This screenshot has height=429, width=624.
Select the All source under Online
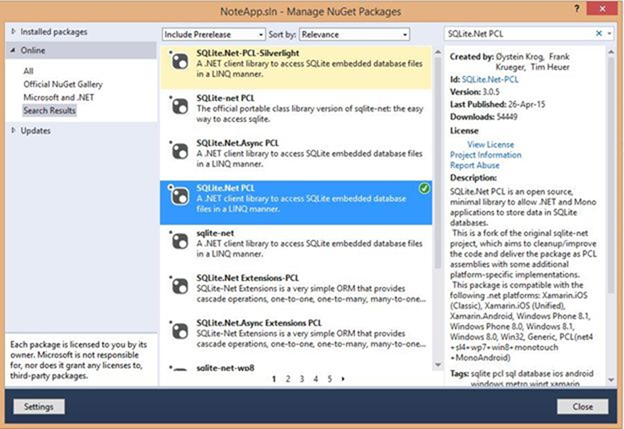pos(28,71)
